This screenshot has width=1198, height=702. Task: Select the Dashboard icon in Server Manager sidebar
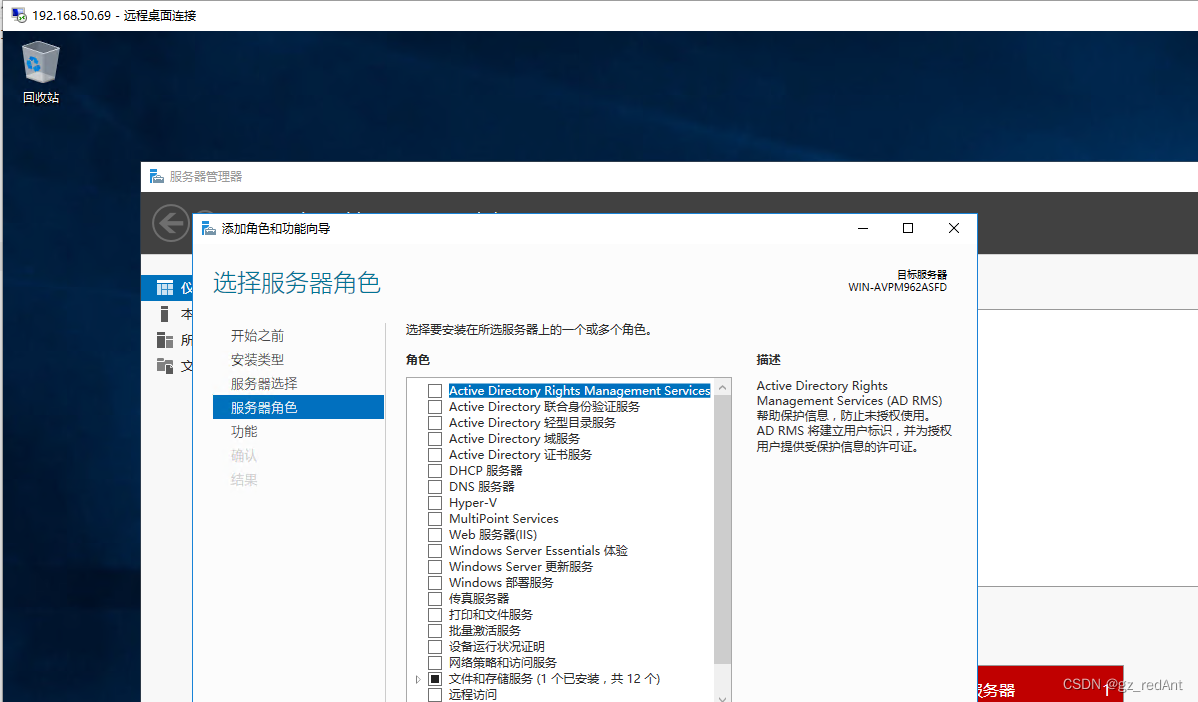165,288
